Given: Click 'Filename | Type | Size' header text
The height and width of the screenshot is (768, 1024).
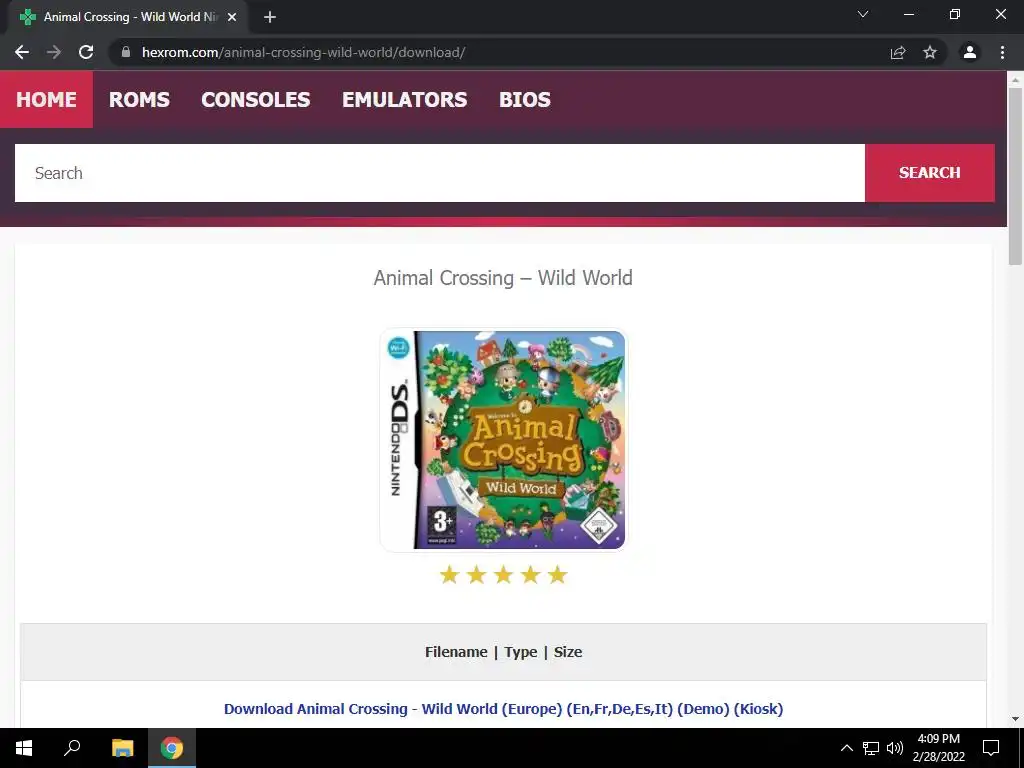Looking at the screenshot, I should point(504,652).
